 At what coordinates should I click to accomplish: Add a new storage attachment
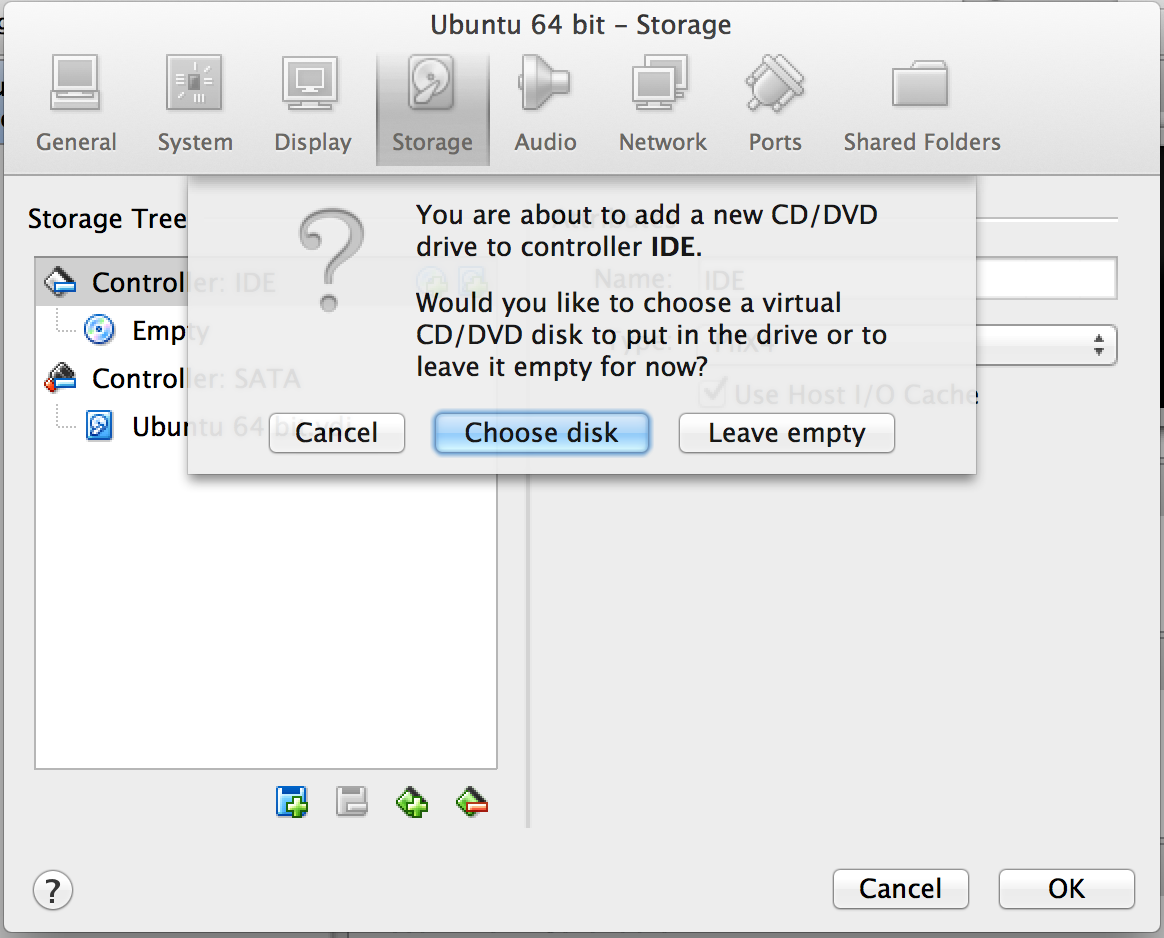pyautogui.click(x=411, y=802)
